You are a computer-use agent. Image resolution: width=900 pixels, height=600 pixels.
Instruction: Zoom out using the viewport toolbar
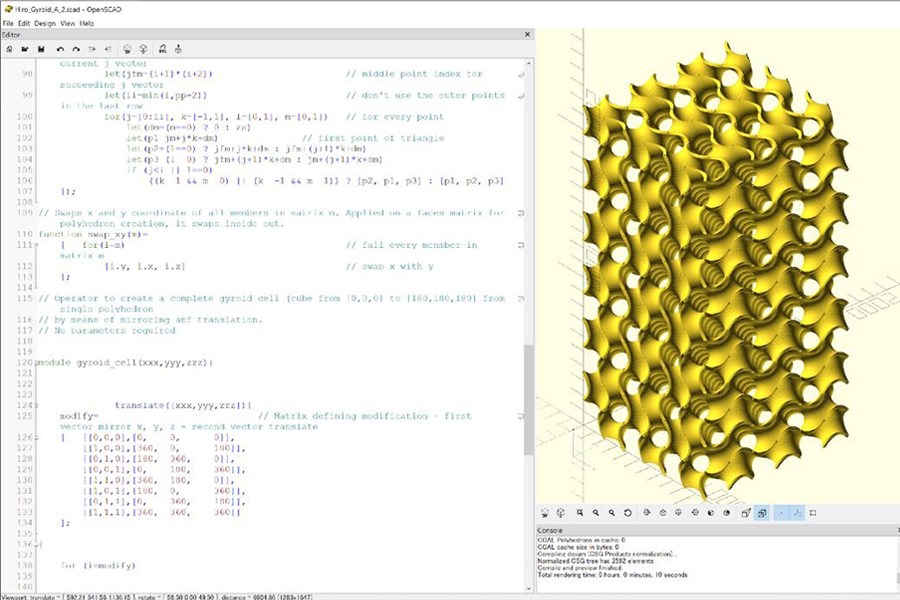point(612,513)
